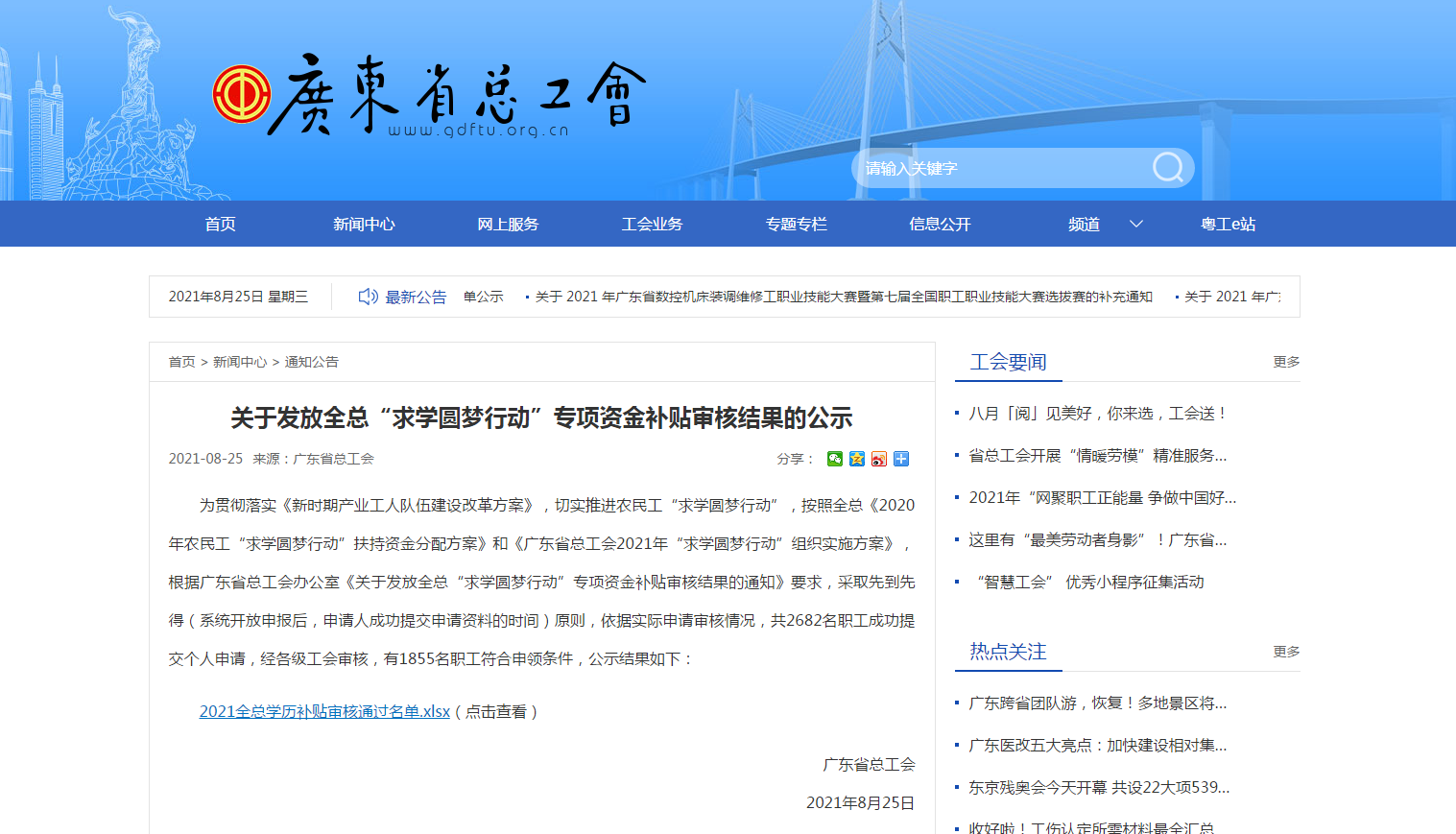1456x834 pixels.
Task: Click the red union emblem logo
Action: tap(241, 94)
